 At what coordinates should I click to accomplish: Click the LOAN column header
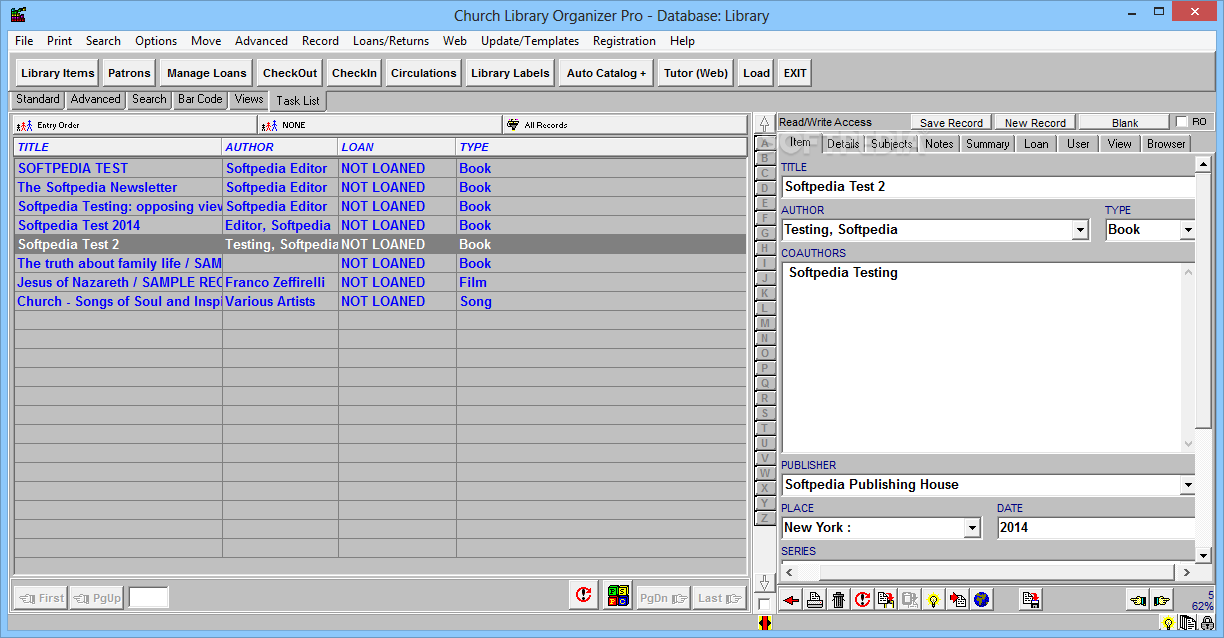397,147
